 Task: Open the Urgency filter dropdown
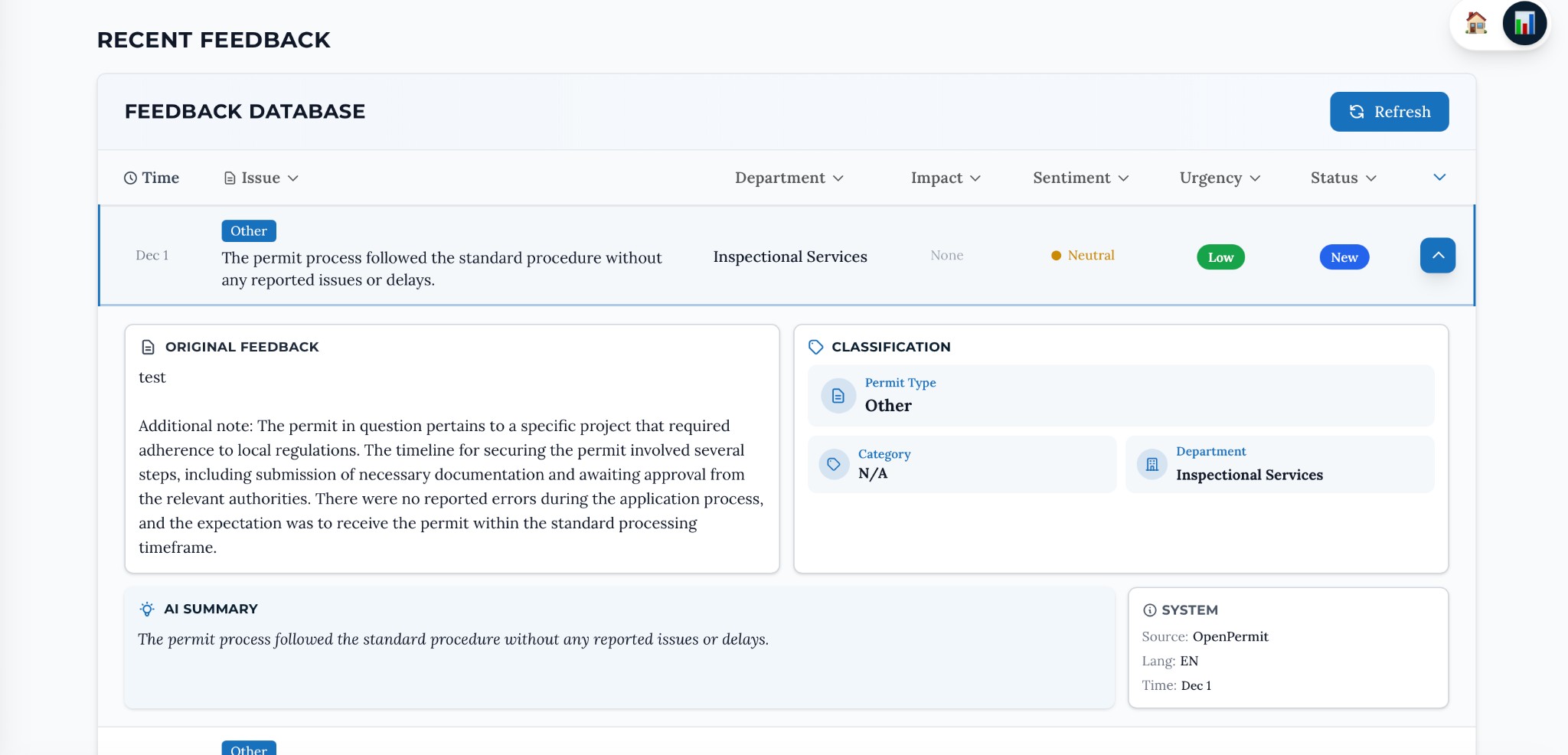tap(1218, 178)
